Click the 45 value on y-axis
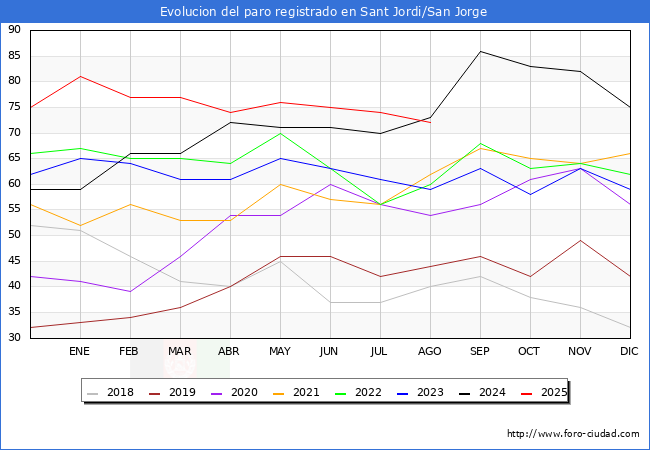 point(14,261)
